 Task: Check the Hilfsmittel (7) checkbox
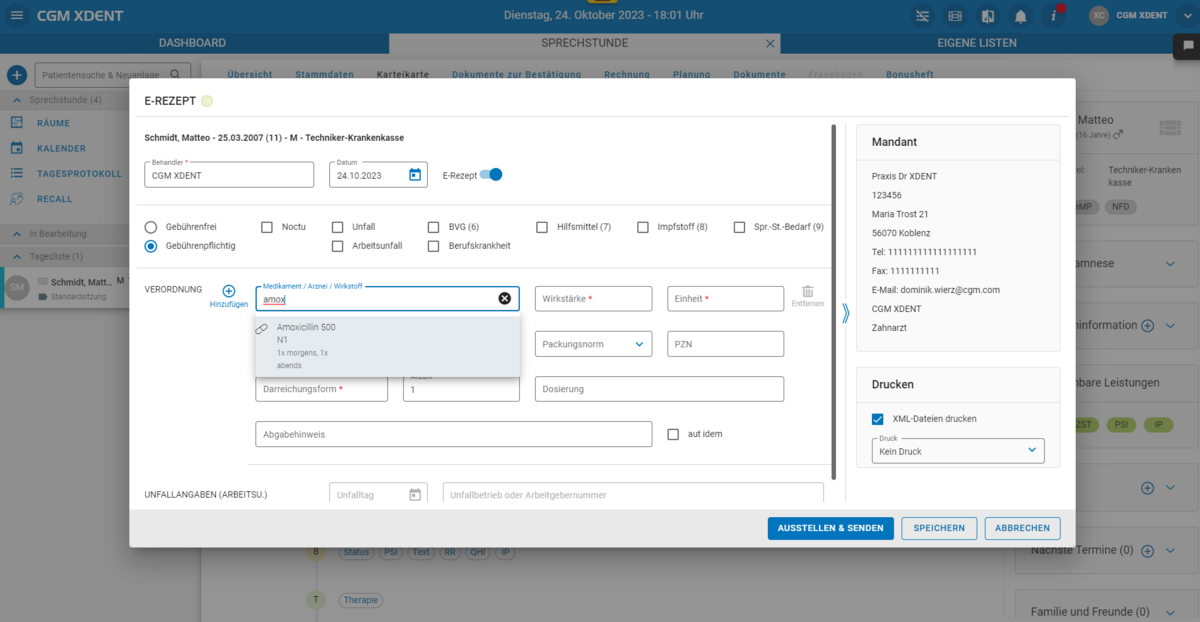(x=542, y=227)
